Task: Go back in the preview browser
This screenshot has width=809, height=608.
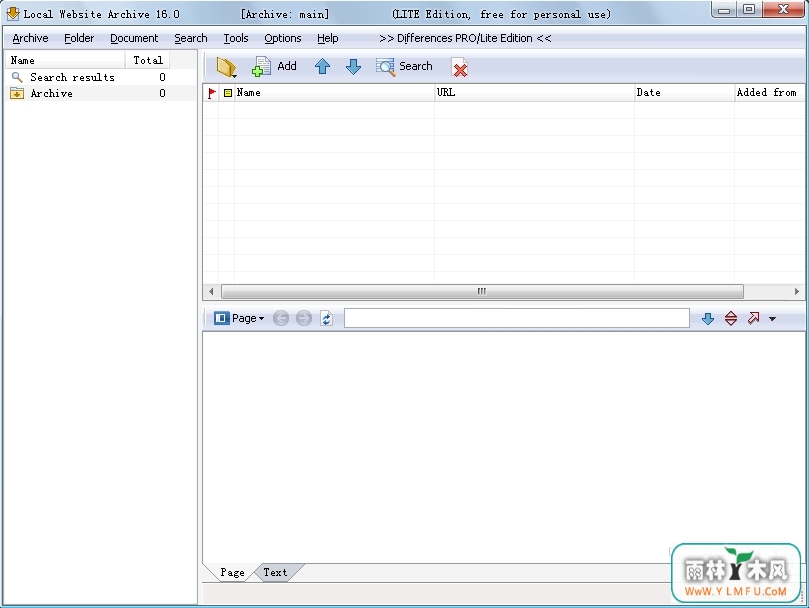Action: click(281, 318)
